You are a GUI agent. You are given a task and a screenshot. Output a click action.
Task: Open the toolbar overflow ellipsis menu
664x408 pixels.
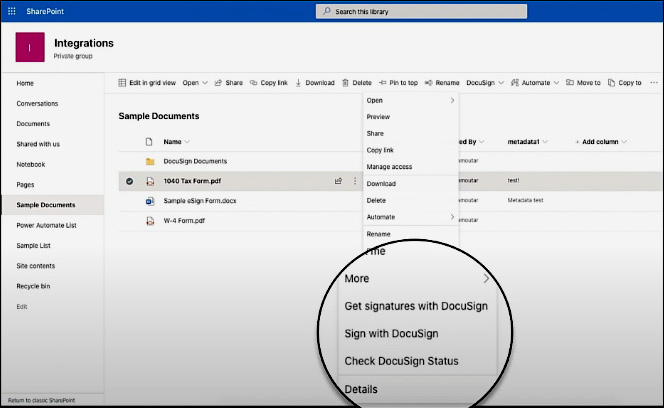(654, 83)
